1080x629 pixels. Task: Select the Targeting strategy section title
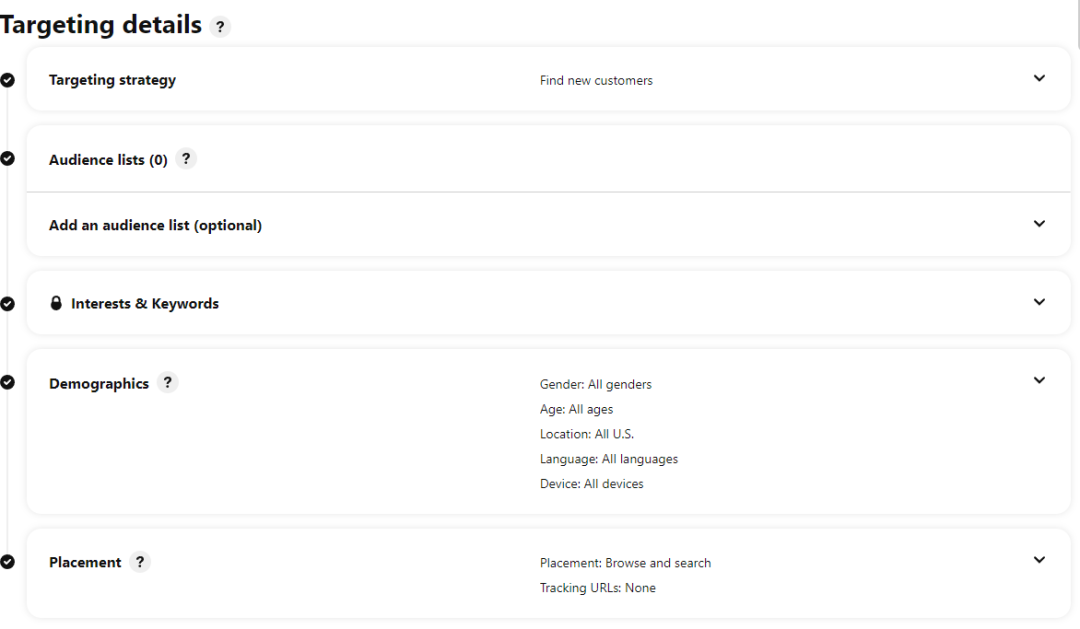click(x=112, y=80)
